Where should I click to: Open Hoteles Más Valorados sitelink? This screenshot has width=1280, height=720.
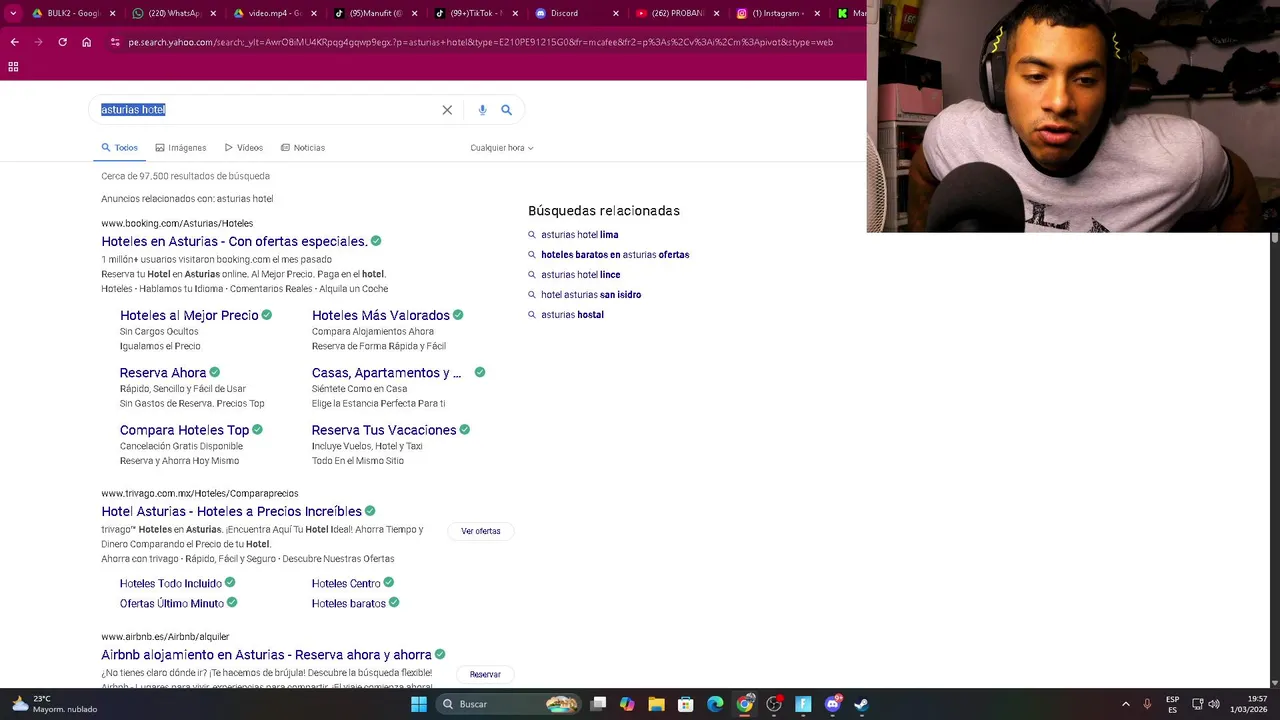click(x=380, y=315)
